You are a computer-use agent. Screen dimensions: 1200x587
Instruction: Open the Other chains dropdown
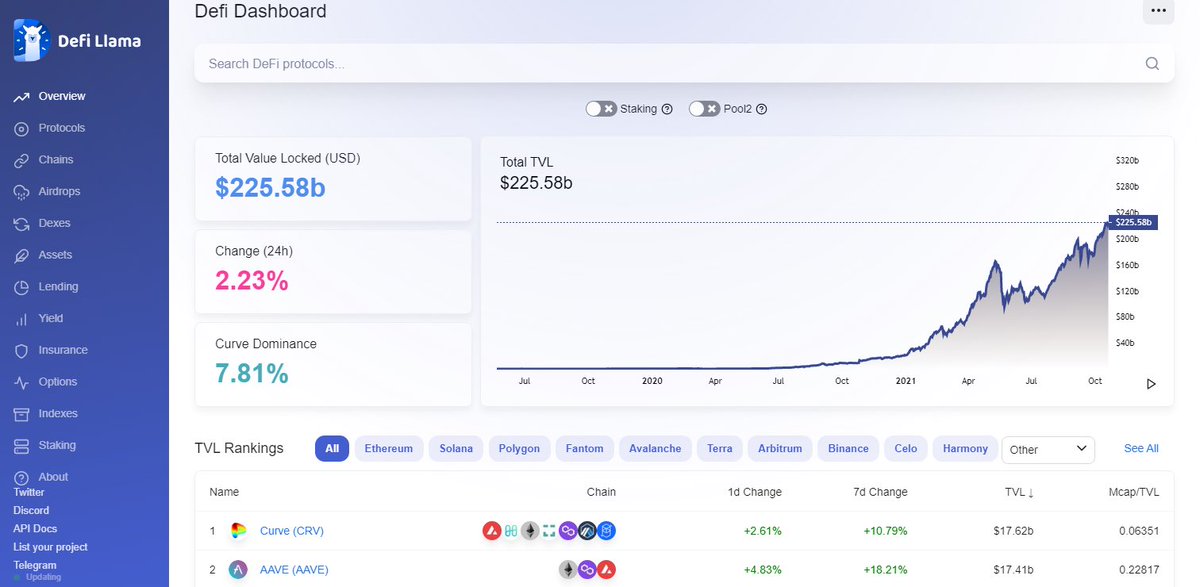click(1048, 450)
